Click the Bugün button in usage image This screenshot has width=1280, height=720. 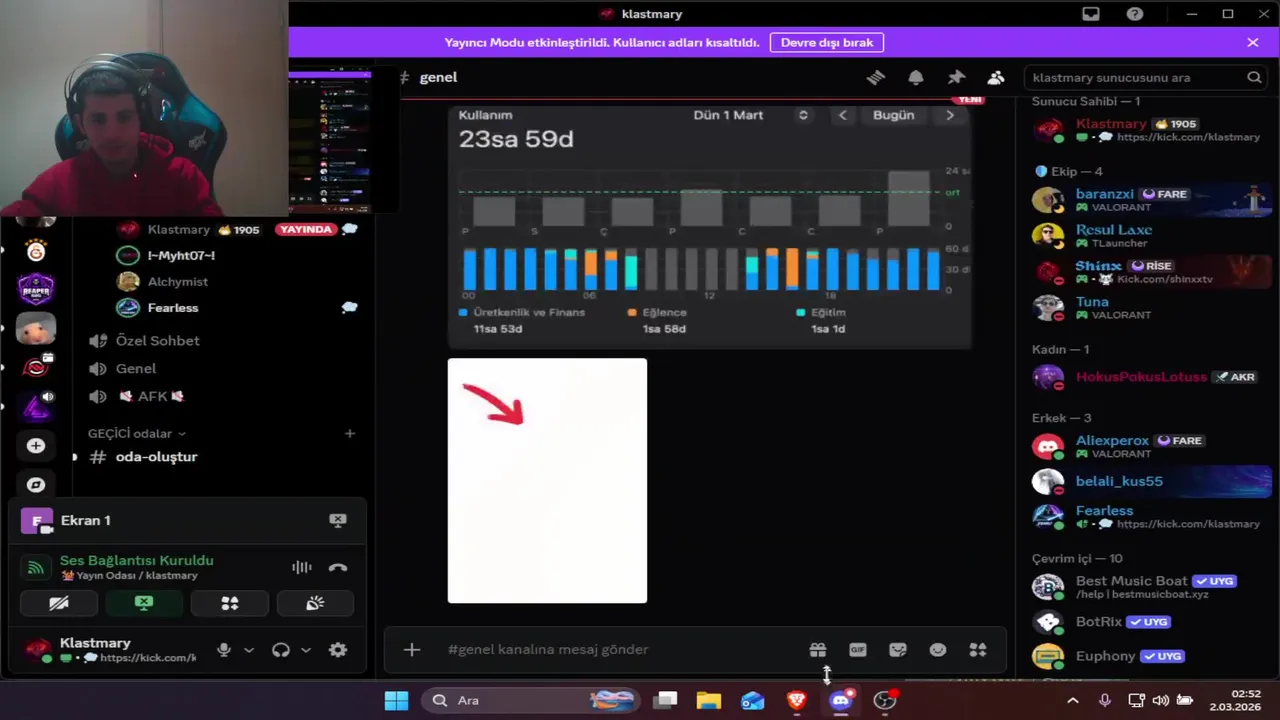tap(893, 115)
